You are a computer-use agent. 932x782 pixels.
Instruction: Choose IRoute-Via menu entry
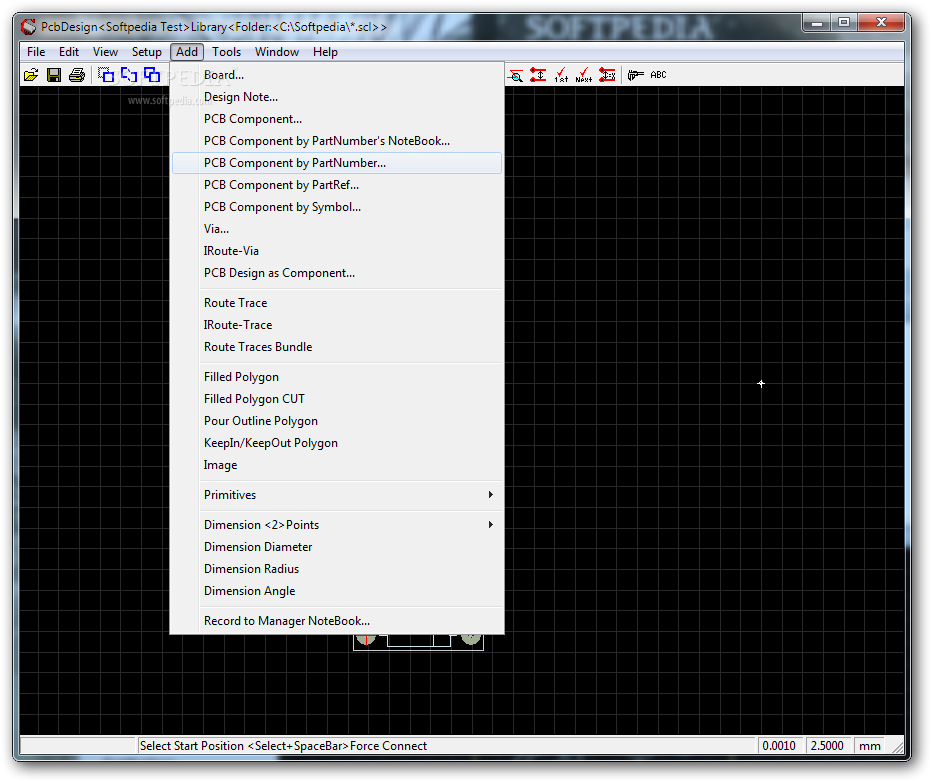(x=337, y=251)
